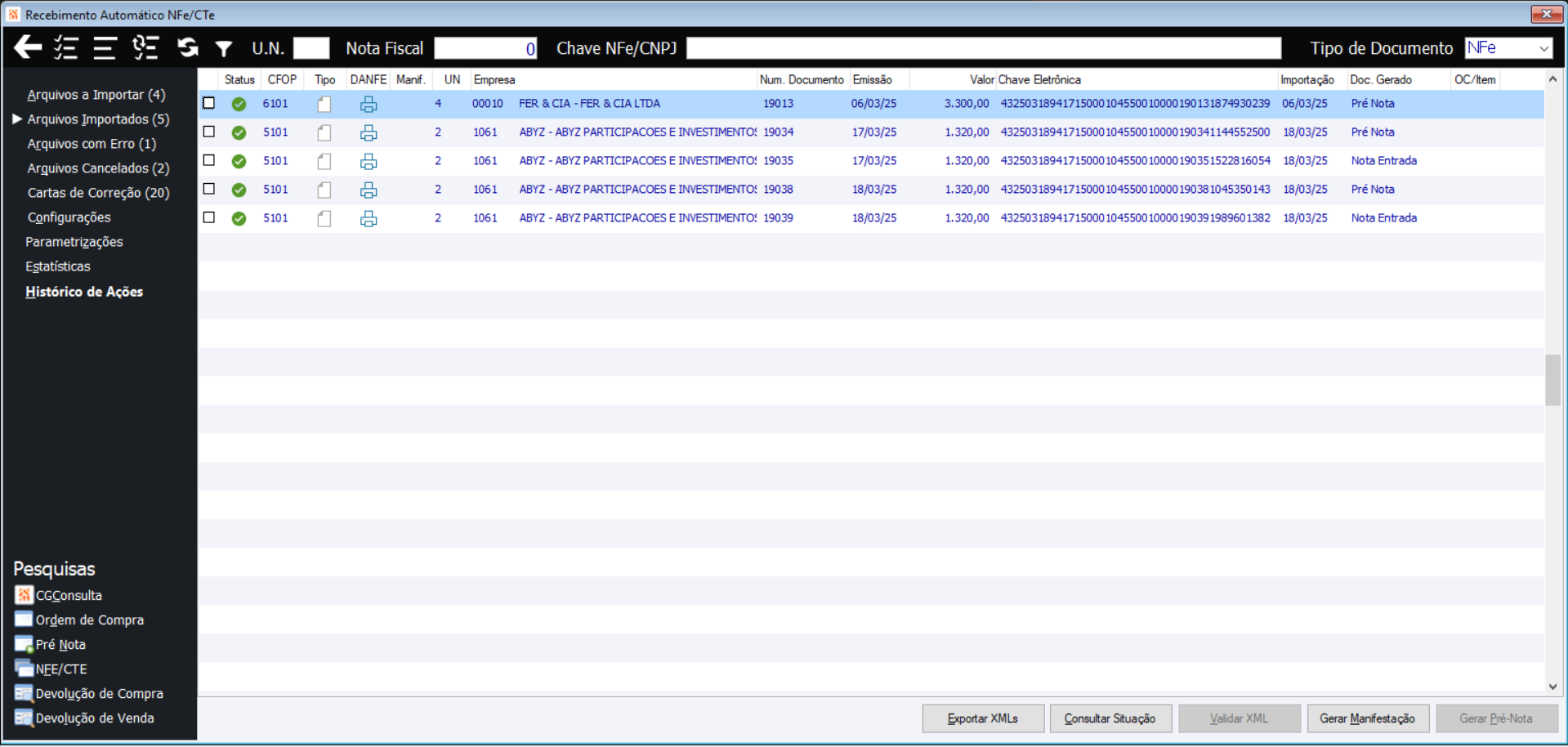Image resolution: width=1568 pixels, height=747 pixels.
Task: Click the Validar XML button
Action: [x=1240, y=718]
